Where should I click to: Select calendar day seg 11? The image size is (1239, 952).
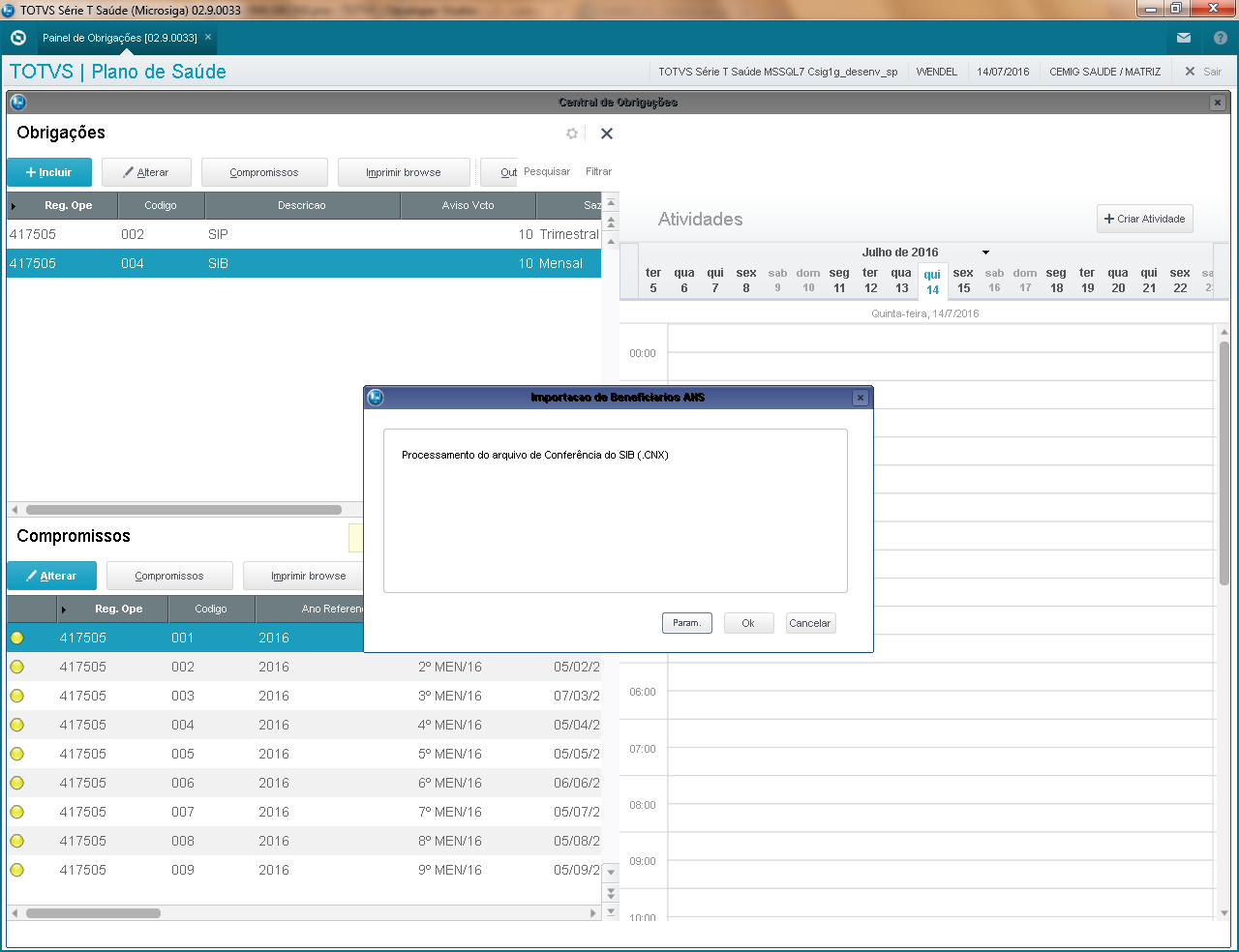point(839,281)
